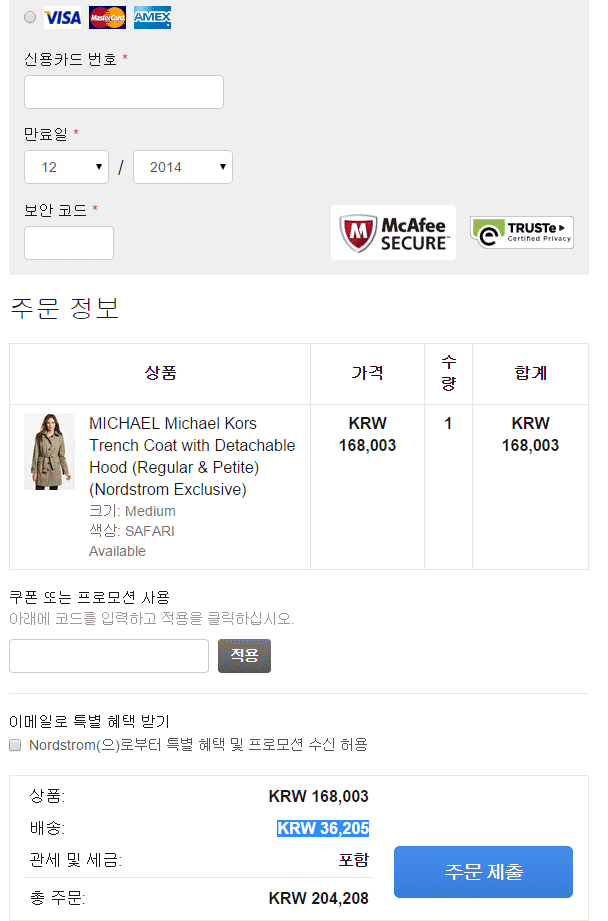Viewport: 608px width, 921px height.
Task: Click the McAfee Secure badge
Action: click(x=393, y=233)
